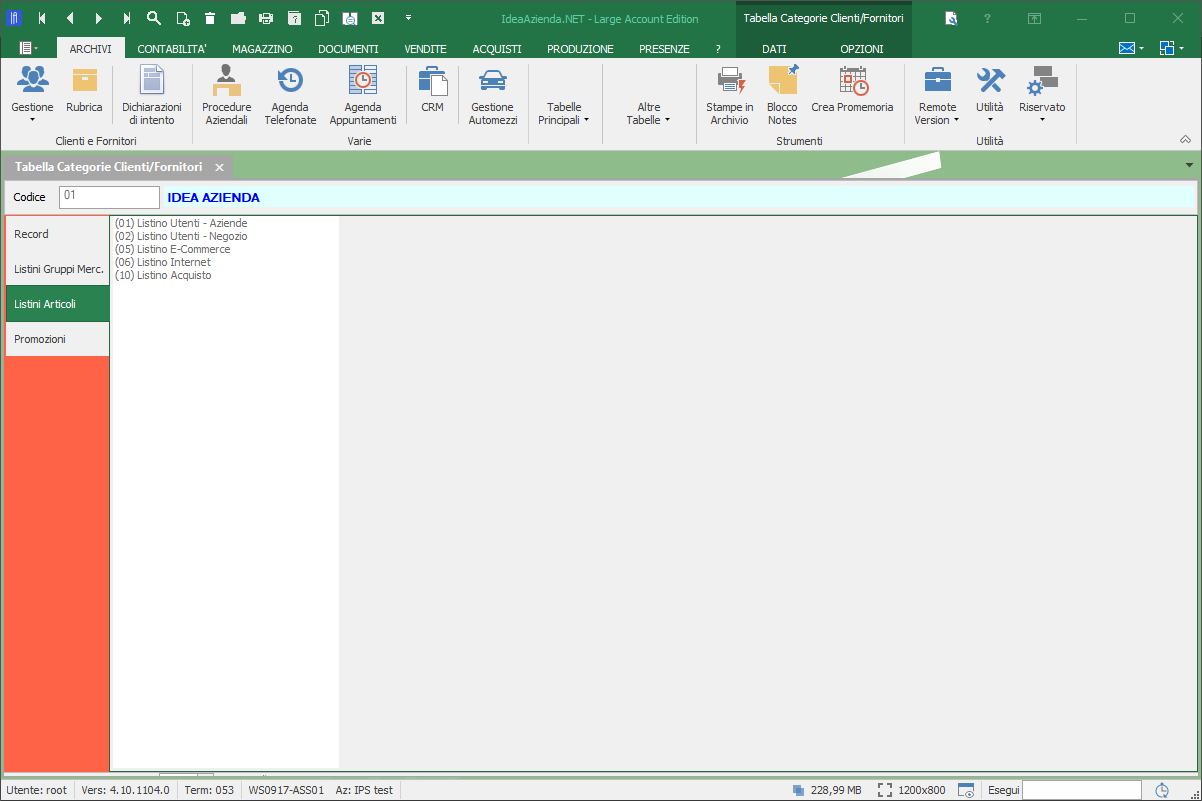This screenshot has width=1202, height=801.
Task: Open Stampe in Archivio
Action: point(730,96)
